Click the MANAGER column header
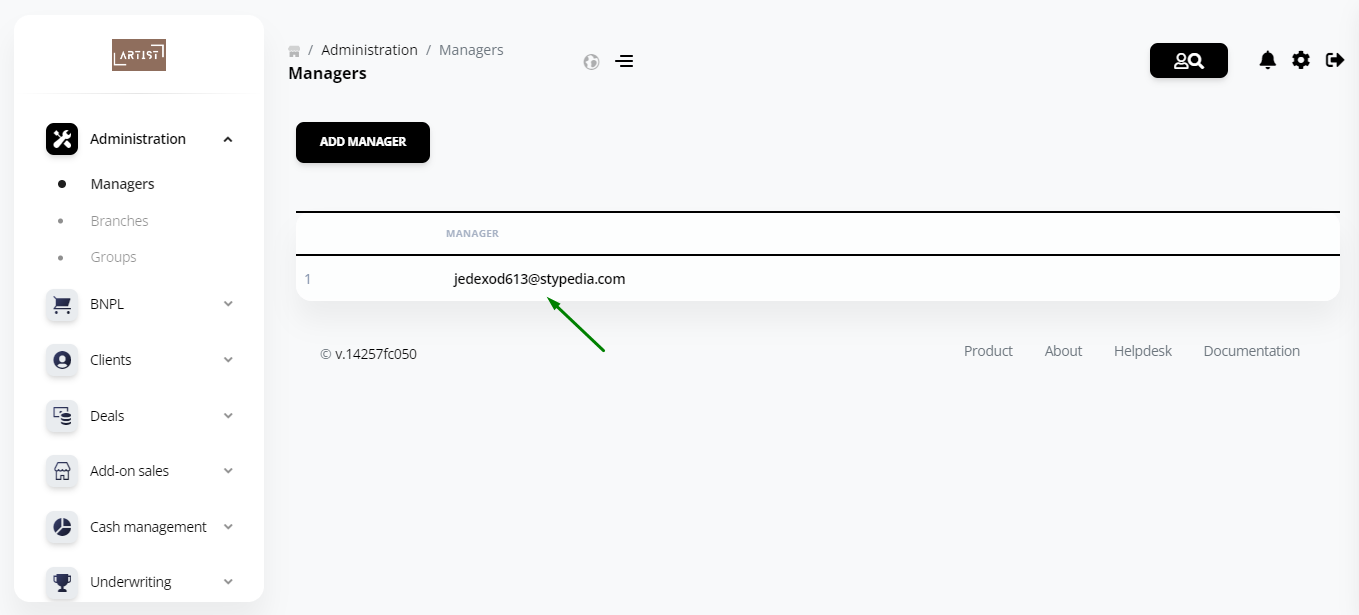 pyautogui.click(x=472, y=234)
